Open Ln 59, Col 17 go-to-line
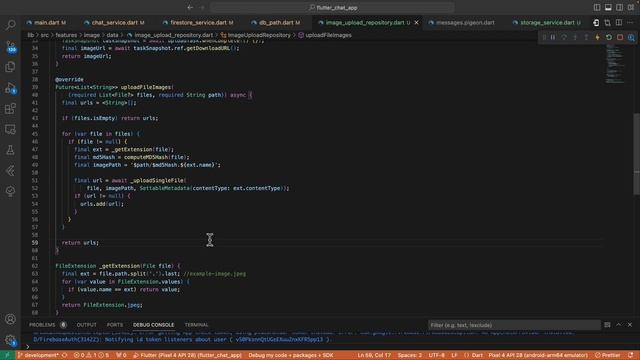 point(374,355)
